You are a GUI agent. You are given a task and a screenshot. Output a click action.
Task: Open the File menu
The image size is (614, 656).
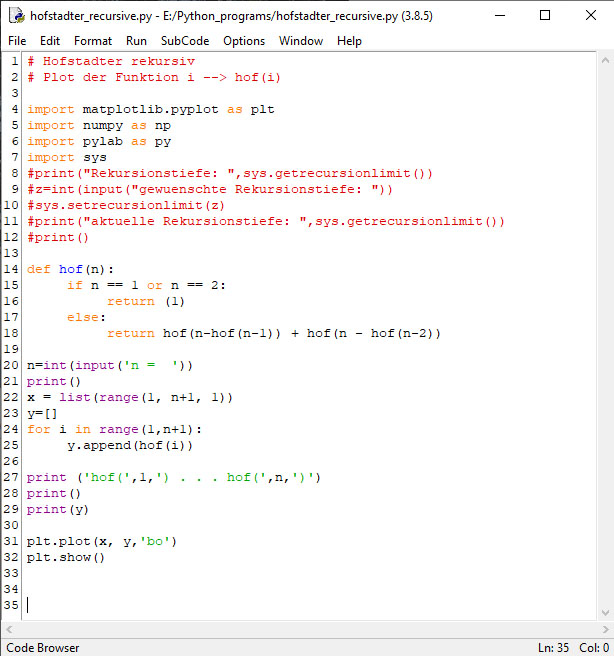pos(17,41)
